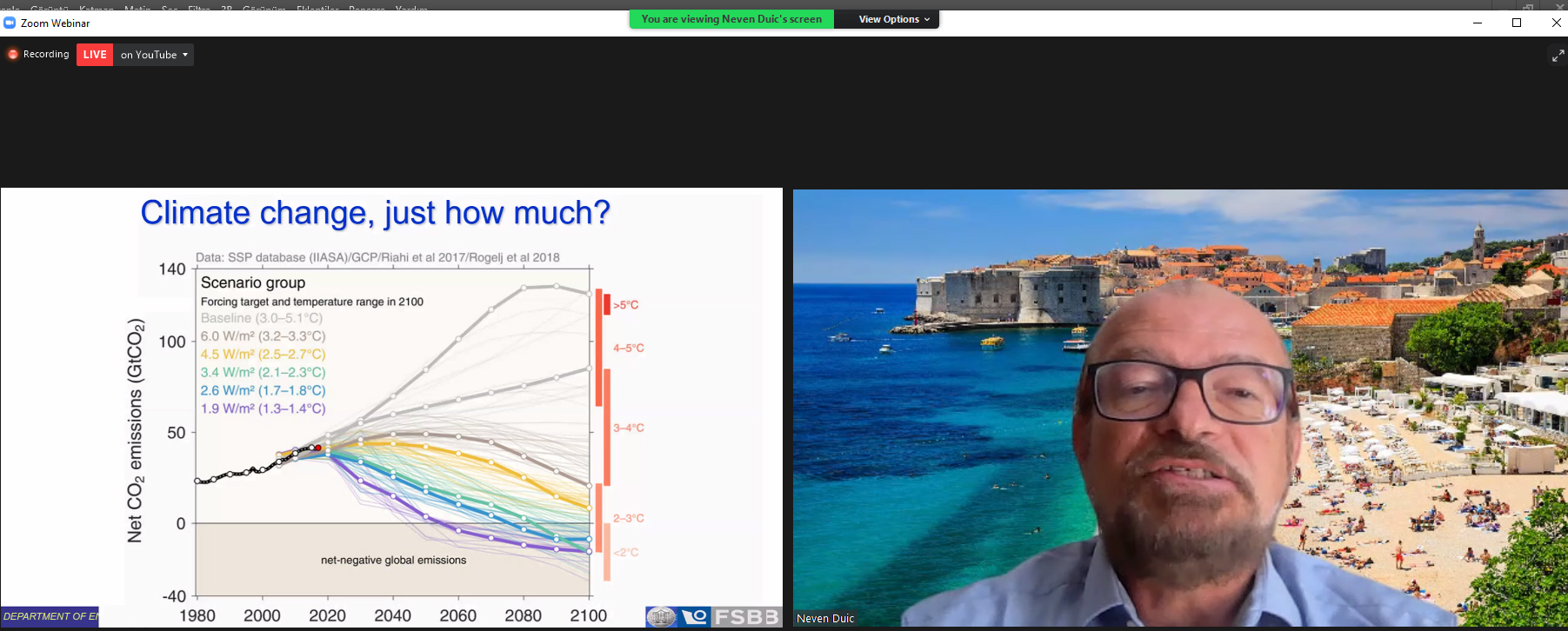Screen dimensions: 1568x631
Task: Click the red Recording indicator dot
Action: click(12, 55)
